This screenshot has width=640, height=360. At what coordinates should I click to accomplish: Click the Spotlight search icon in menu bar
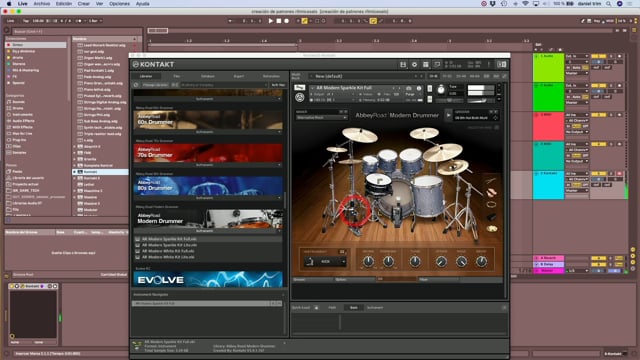(x=609, y=4)
